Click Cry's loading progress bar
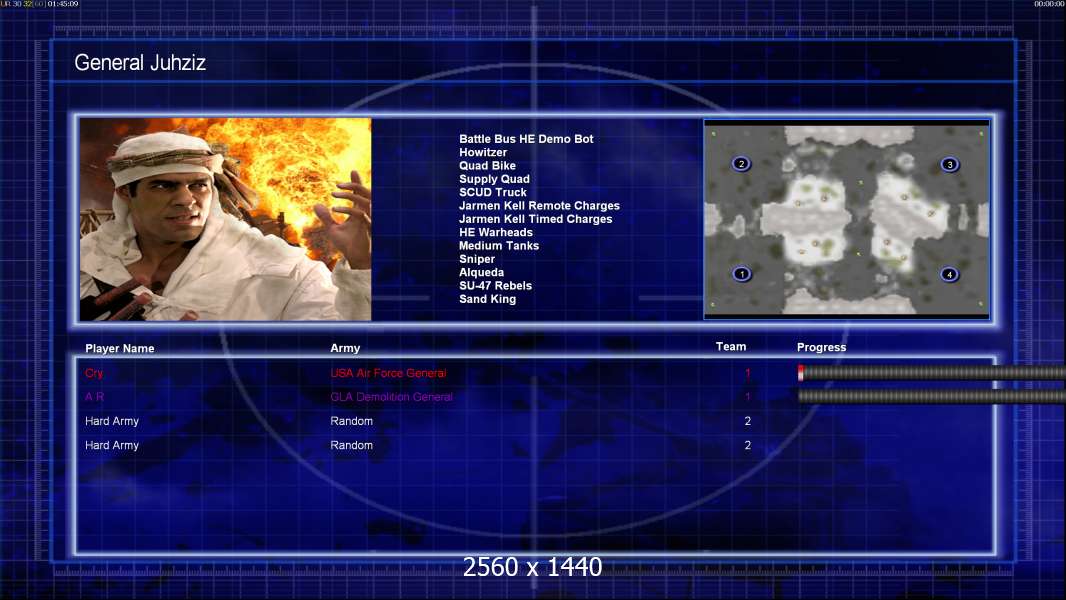1066x600 pixels. (931, 372)
